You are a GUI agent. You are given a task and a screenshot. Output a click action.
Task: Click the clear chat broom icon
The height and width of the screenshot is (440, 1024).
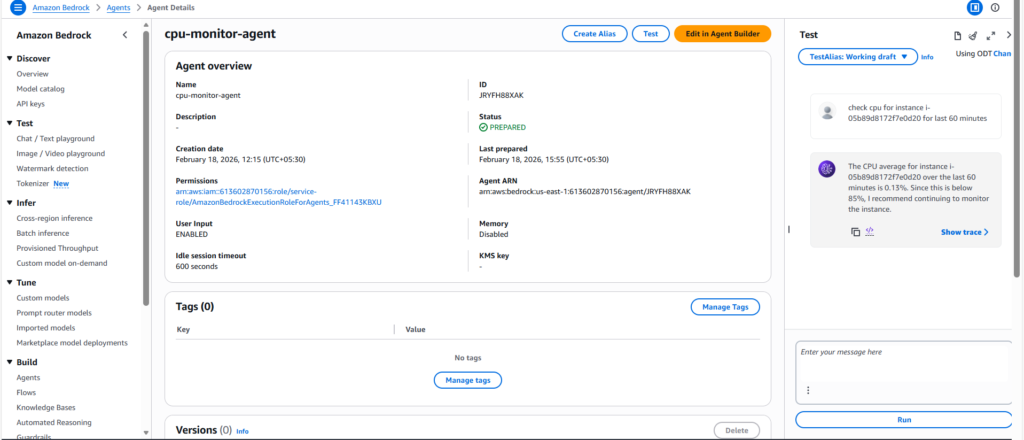coord(972,35)
